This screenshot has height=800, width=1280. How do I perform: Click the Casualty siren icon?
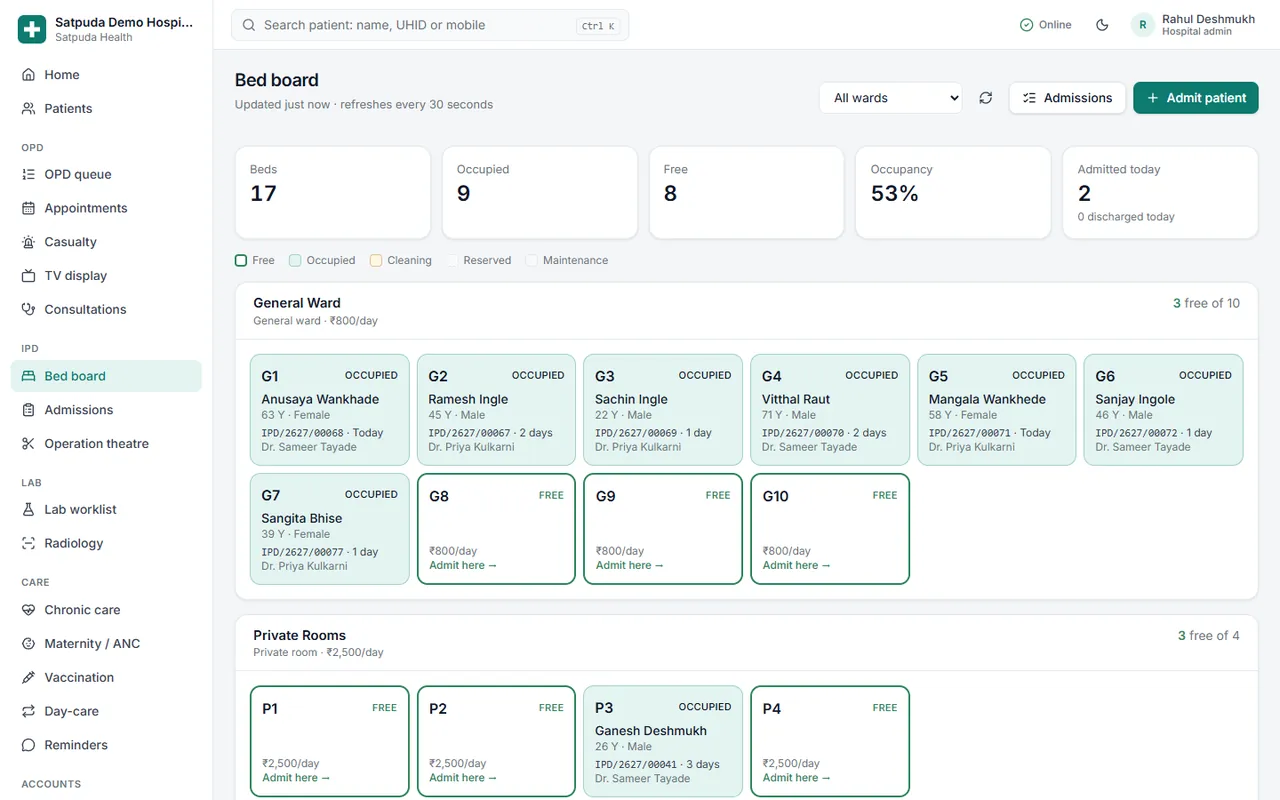tap(28, 243)
